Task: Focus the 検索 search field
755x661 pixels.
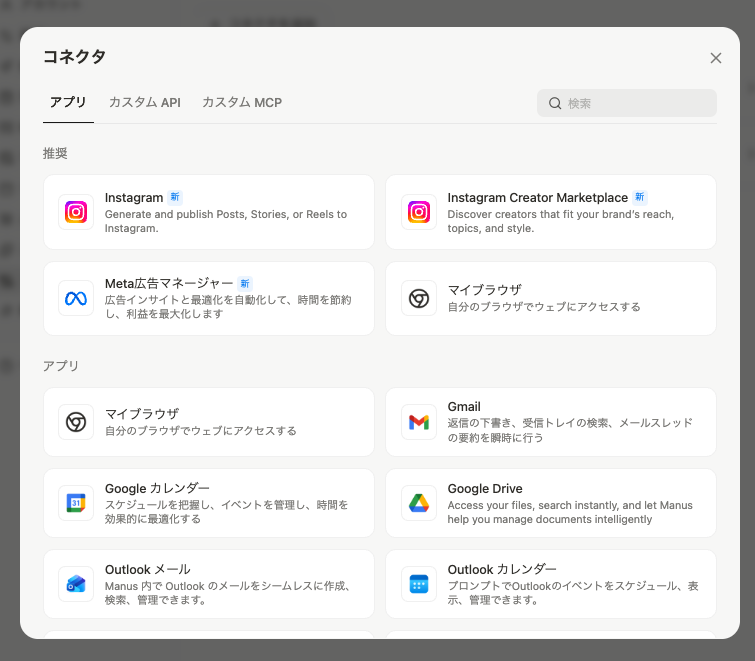Action: pyautogui.click(x=637, y=103)
